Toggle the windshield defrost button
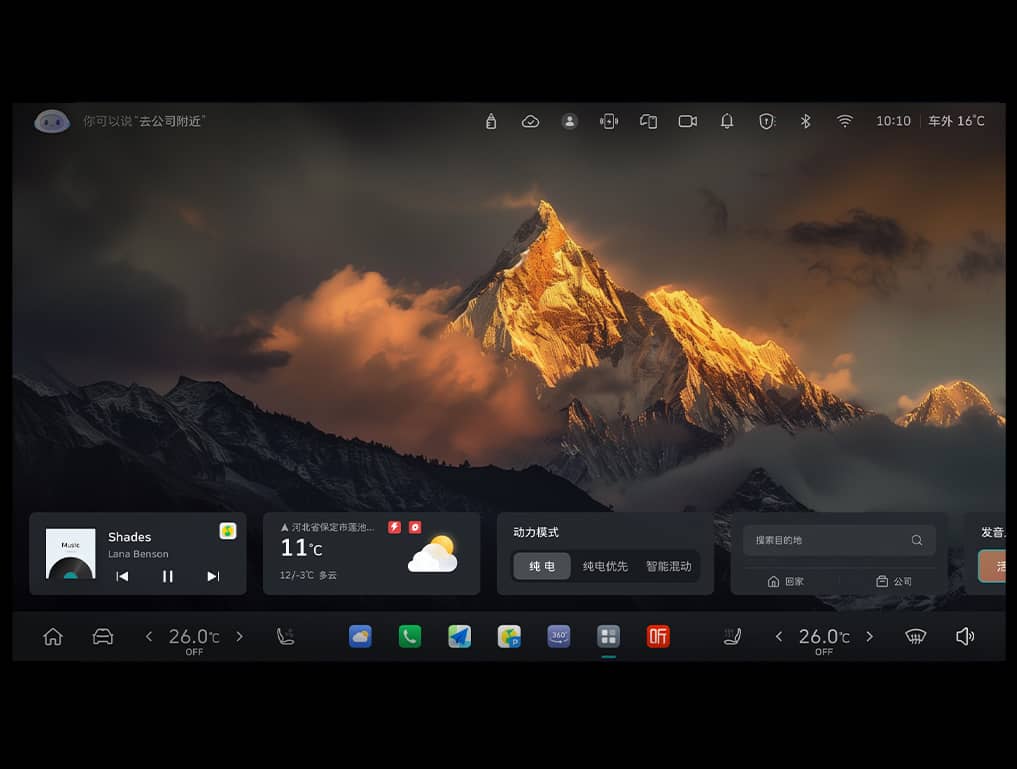The image size is (1017, 769). [x=915, y=636]
